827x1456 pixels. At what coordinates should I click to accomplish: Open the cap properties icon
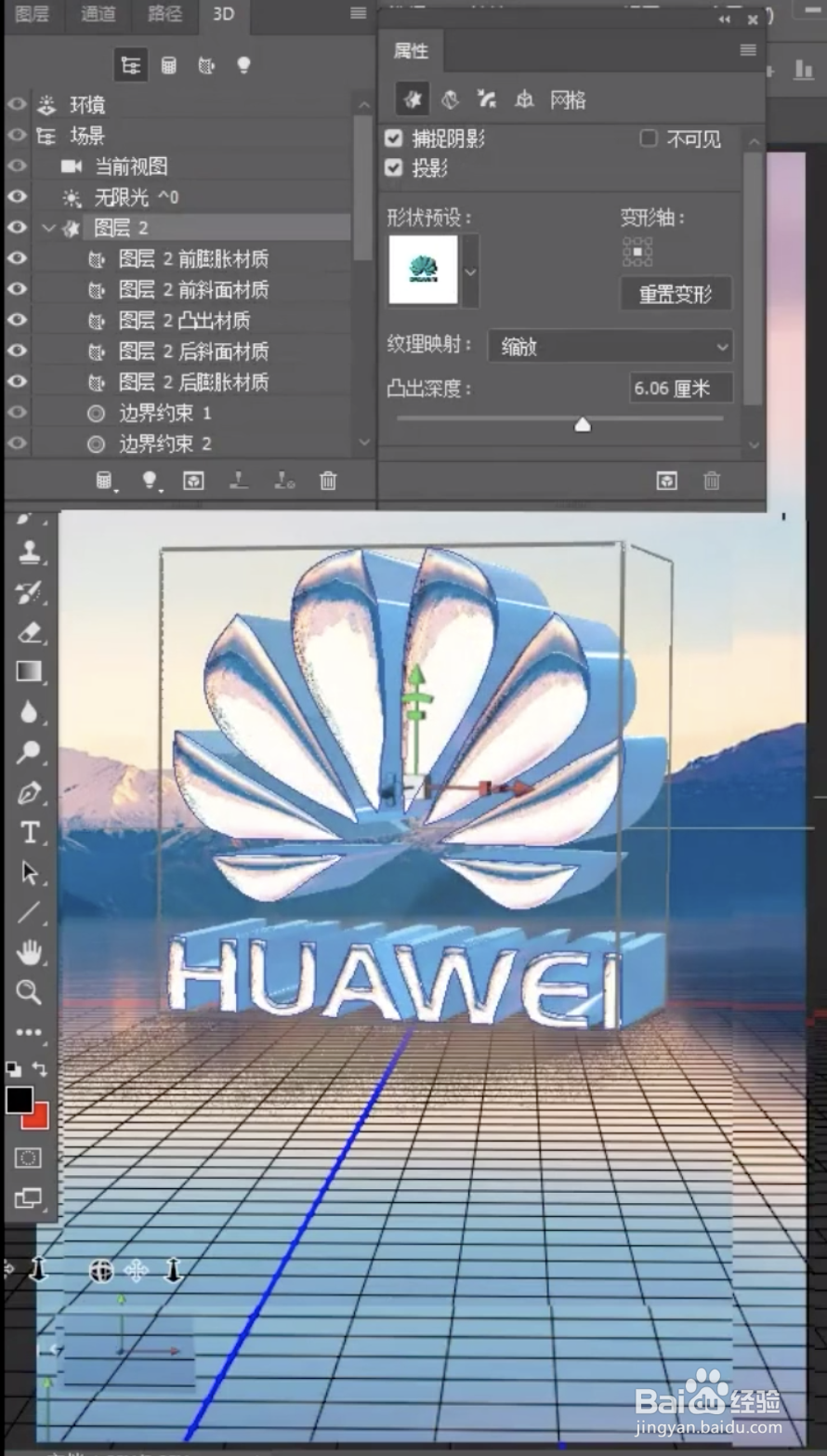487,99
